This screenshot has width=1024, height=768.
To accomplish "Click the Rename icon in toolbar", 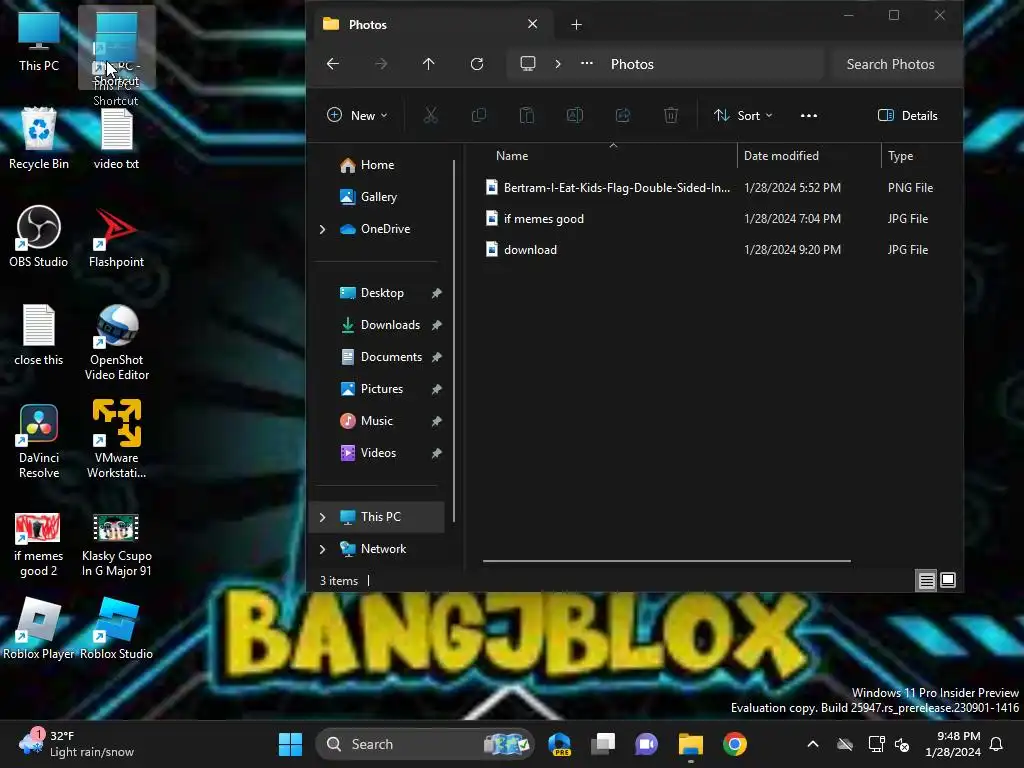I will [x=575, y=116].
